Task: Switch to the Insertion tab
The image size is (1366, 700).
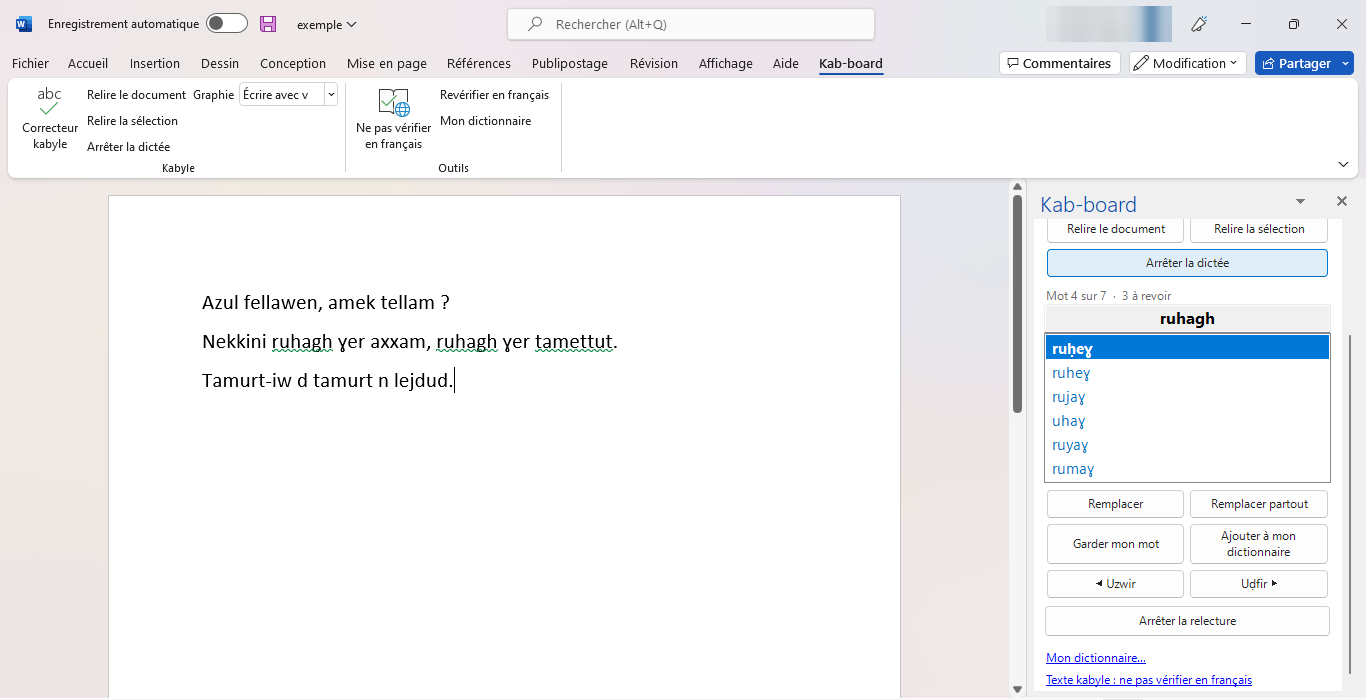Action: [155, 63]
